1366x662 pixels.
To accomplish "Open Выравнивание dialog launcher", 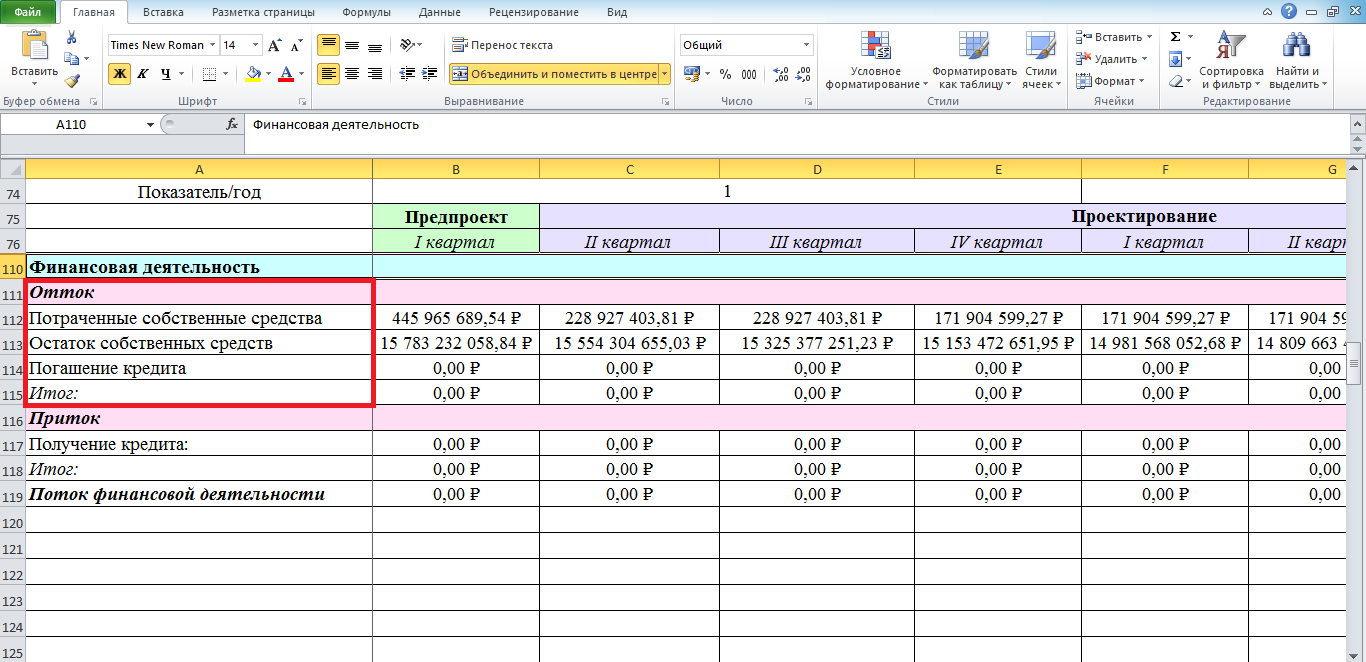I will (x=665, y=102).
